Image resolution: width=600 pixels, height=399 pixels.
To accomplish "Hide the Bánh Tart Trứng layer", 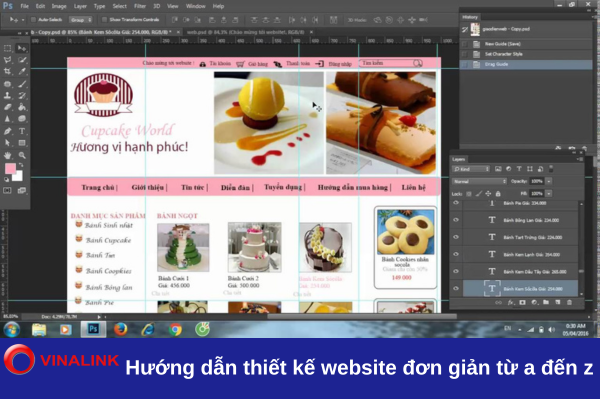I will click(456, 237).
